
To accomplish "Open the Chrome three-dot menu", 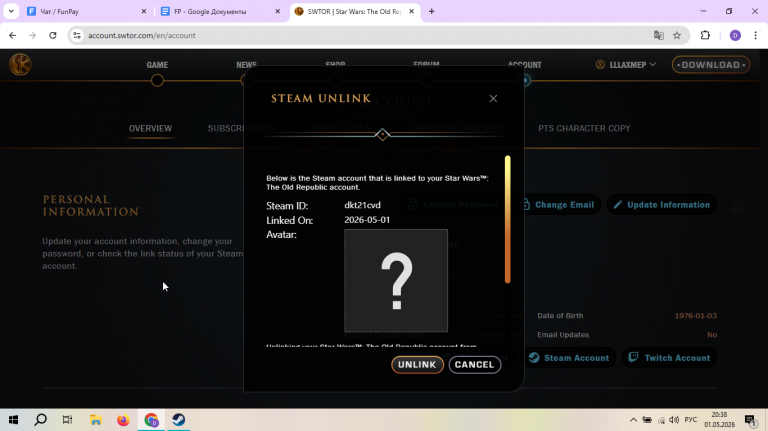I will click(755, 35).
